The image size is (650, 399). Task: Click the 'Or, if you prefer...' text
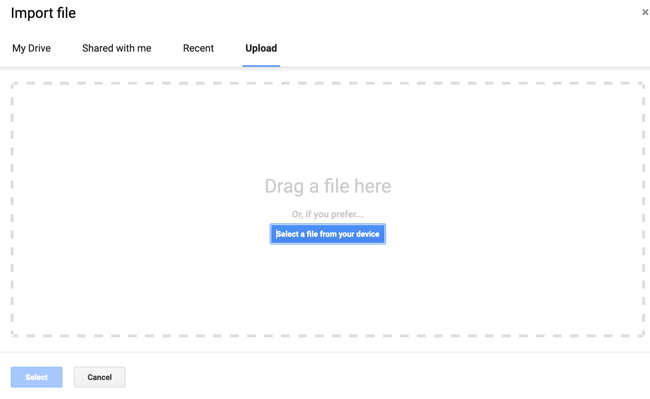point(327,214)
